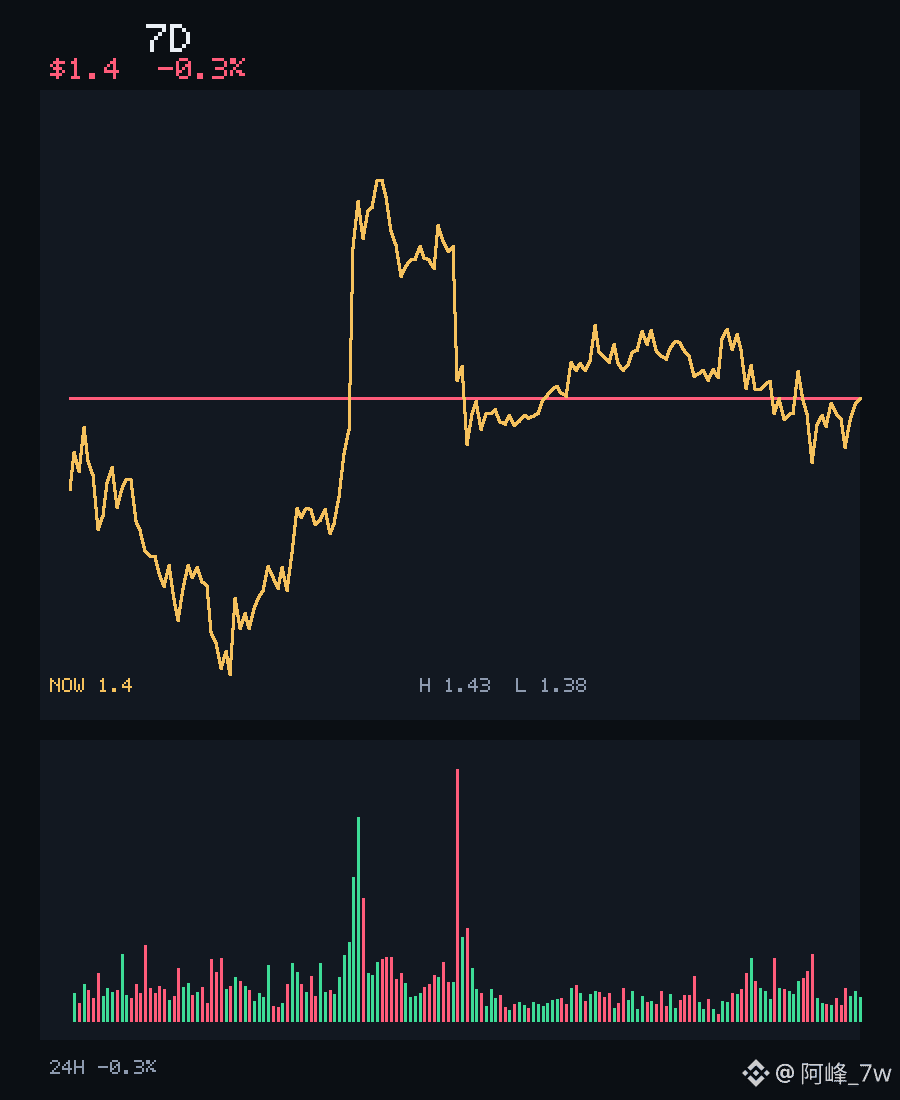
Task: Click the tallest green volume bar
Action: click(358, 919)
